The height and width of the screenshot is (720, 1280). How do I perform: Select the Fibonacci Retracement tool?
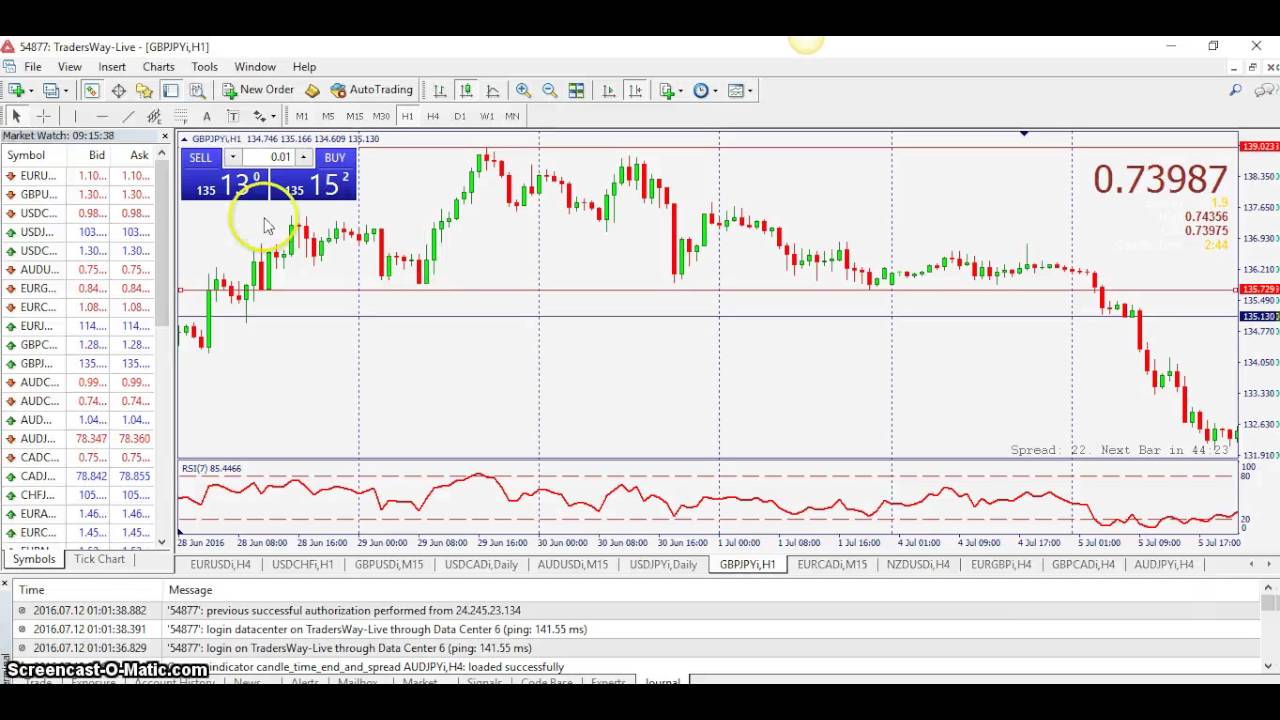pyautogui.click(x=180, y=116)
